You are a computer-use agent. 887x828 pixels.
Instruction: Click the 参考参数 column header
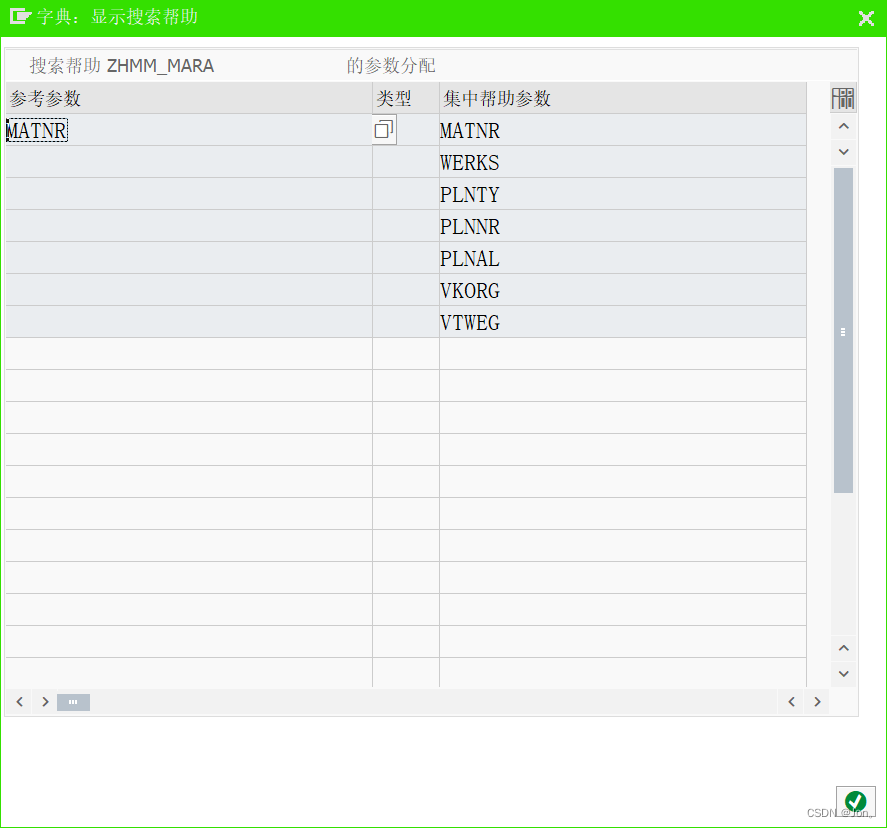tap(45, 98)
